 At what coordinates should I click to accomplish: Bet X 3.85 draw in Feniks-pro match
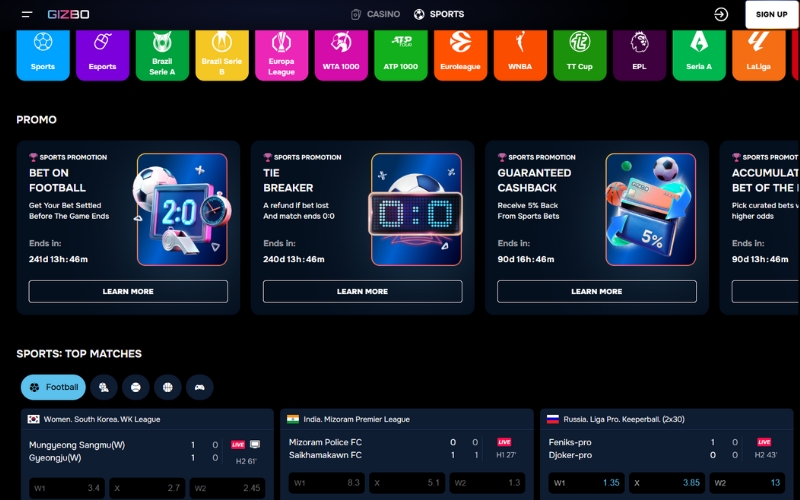tap(667, 483)
